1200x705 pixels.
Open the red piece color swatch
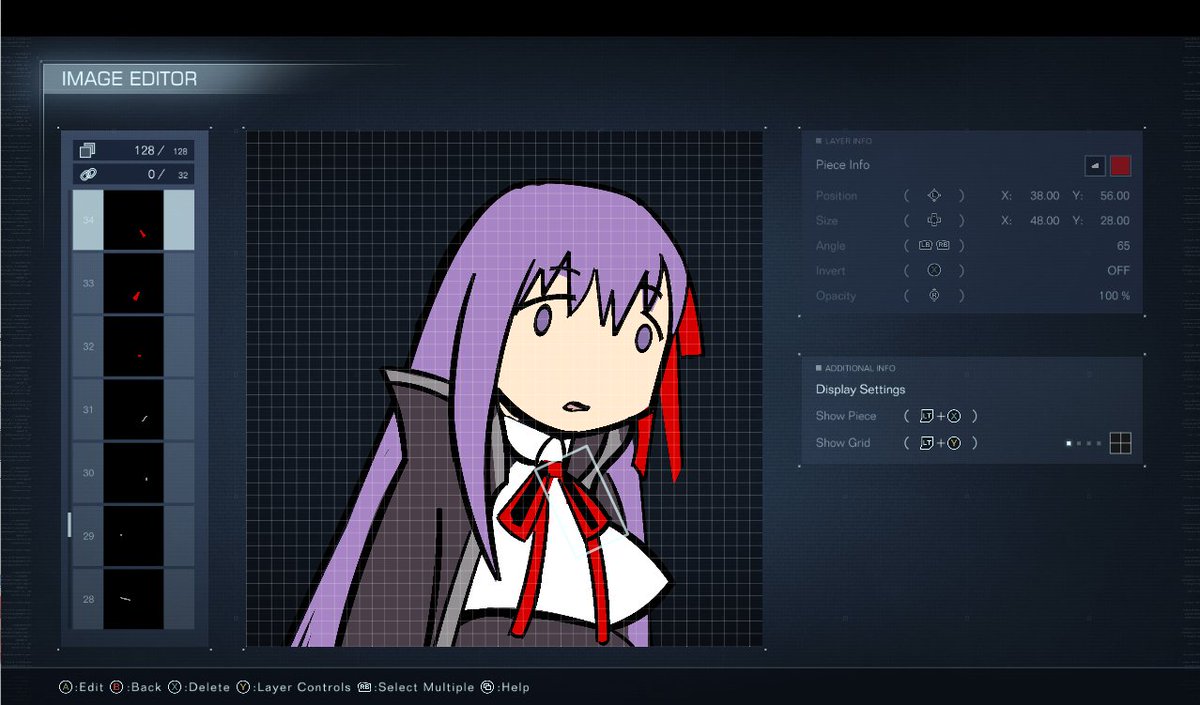(x=1120, y=165)
